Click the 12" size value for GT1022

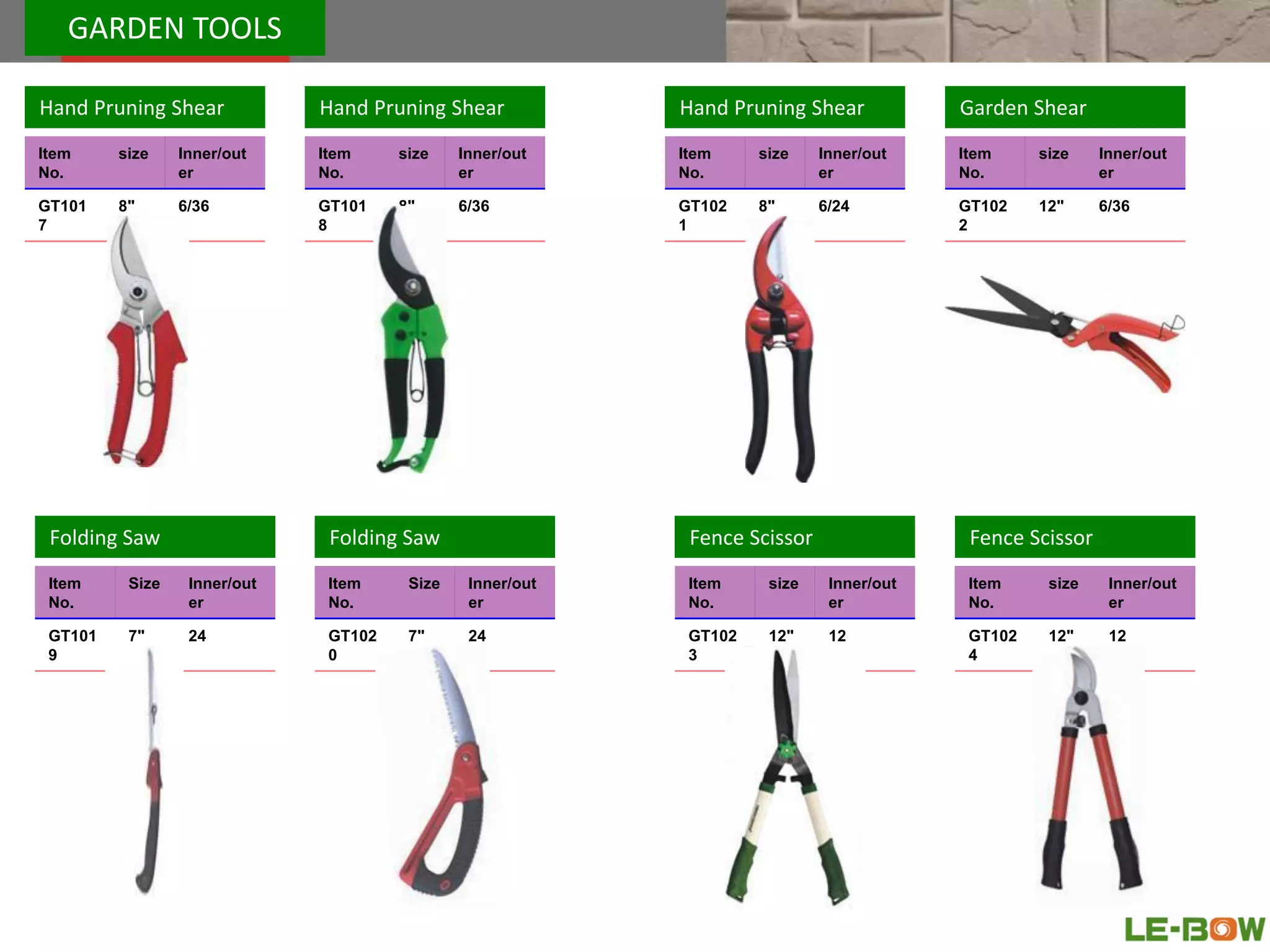click(x=1051, y=206)
